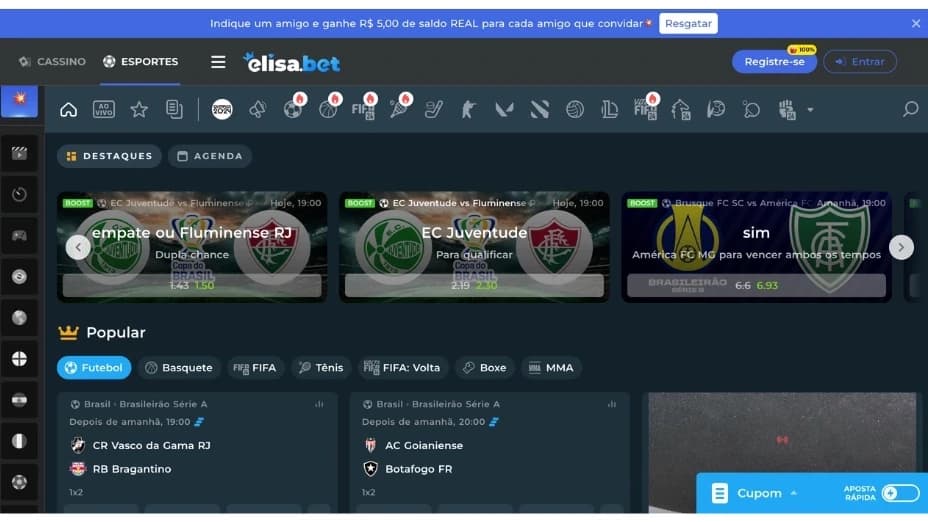Click RB Bragantino team name
The height and width of the screenshot is (522, 928).
[132, 469]
